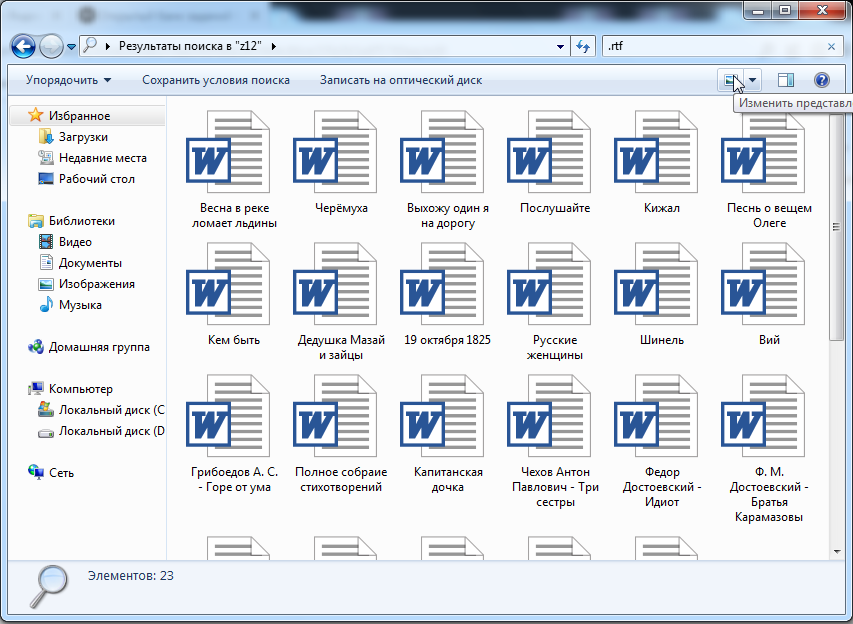Screen dimensions: 853x624
Task: Open the Документы library
Action: click(x=80, y=263)
